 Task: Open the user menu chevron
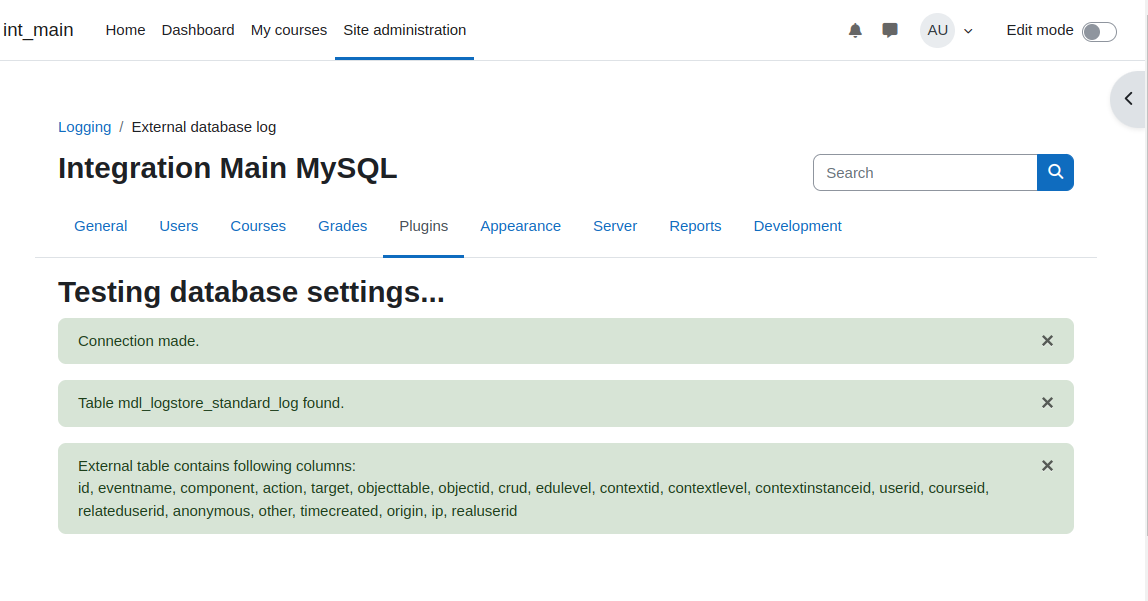tap(968, 31)
